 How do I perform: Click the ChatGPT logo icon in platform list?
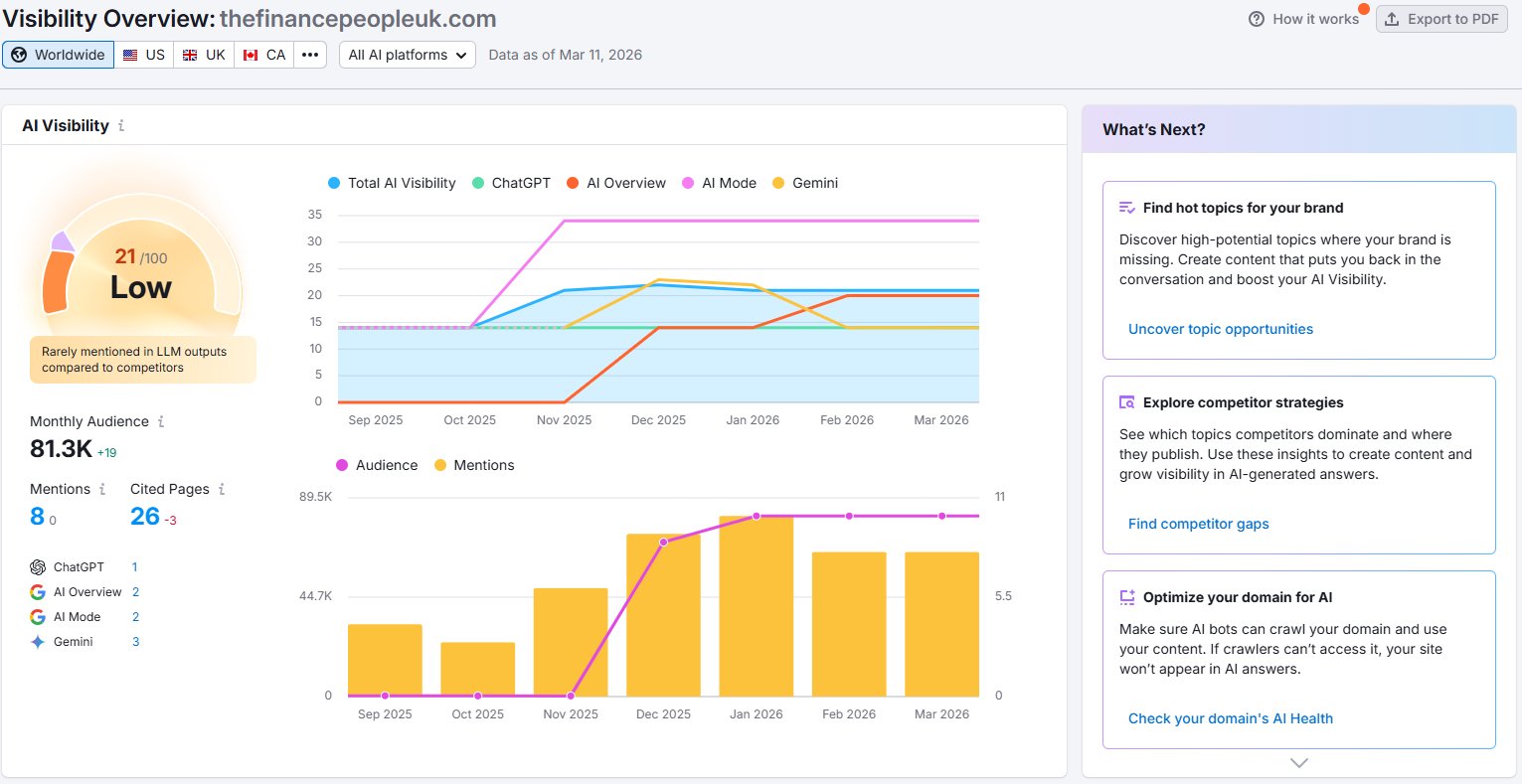38,567
